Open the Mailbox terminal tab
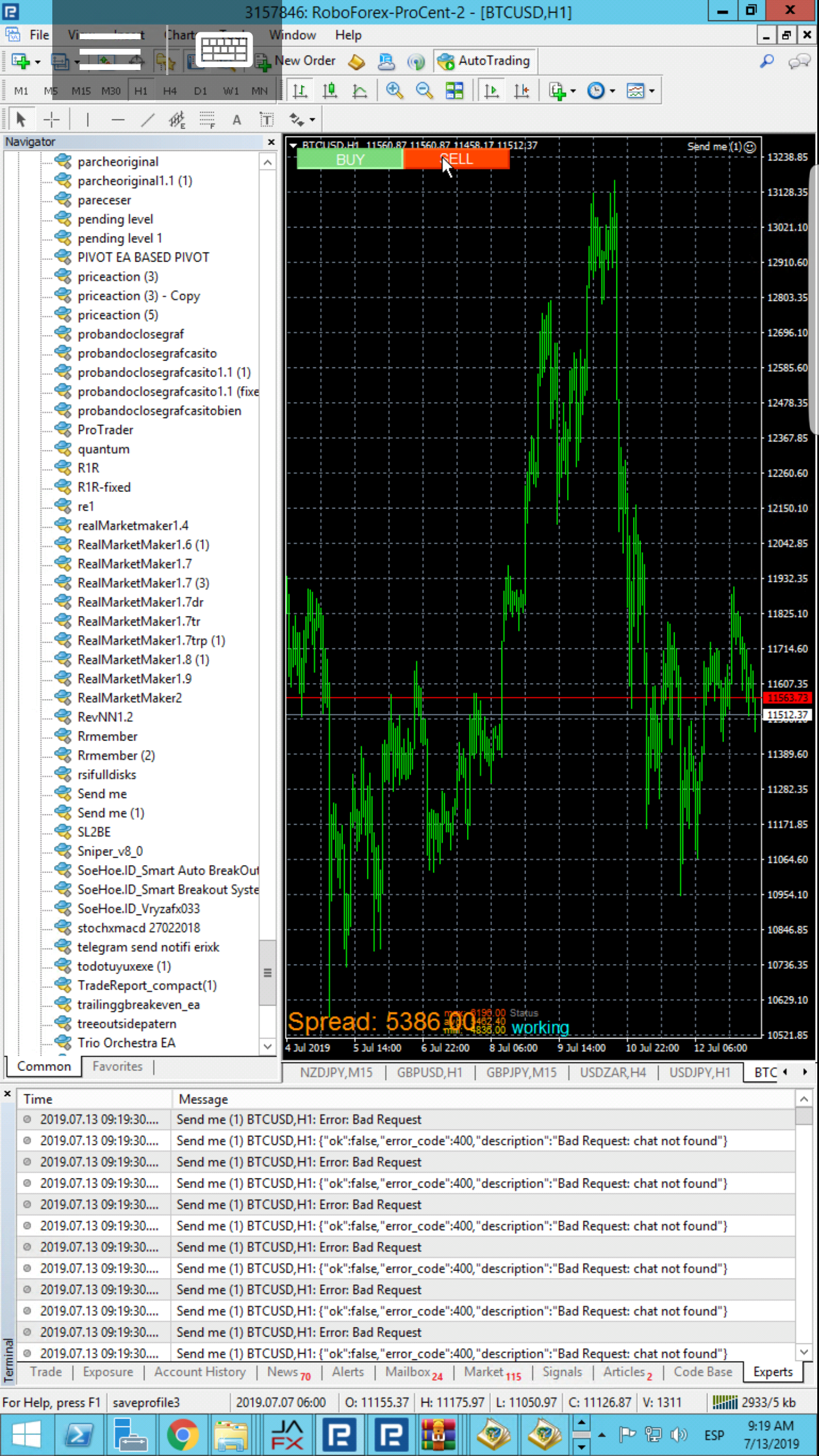This screenshot has height=1456, width=819. (x=413, y=1372)
